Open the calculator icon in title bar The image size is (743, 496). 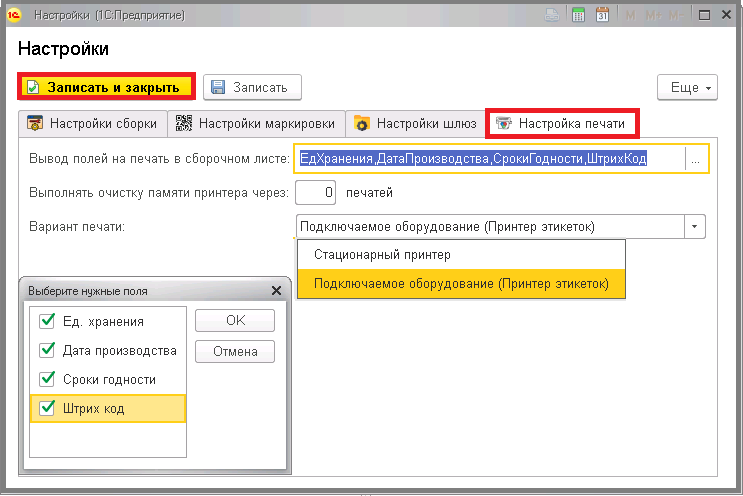tap(578, 15)
